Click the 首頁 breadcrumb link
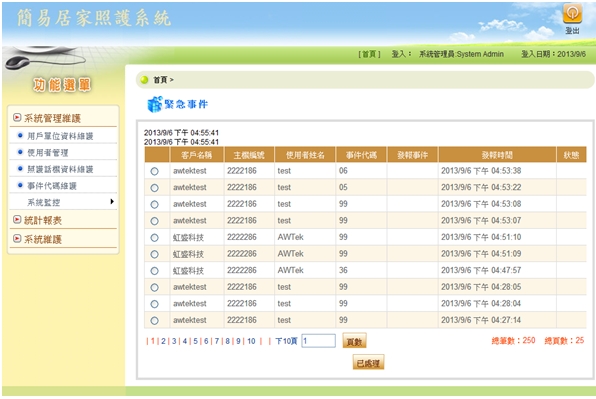 160,80
